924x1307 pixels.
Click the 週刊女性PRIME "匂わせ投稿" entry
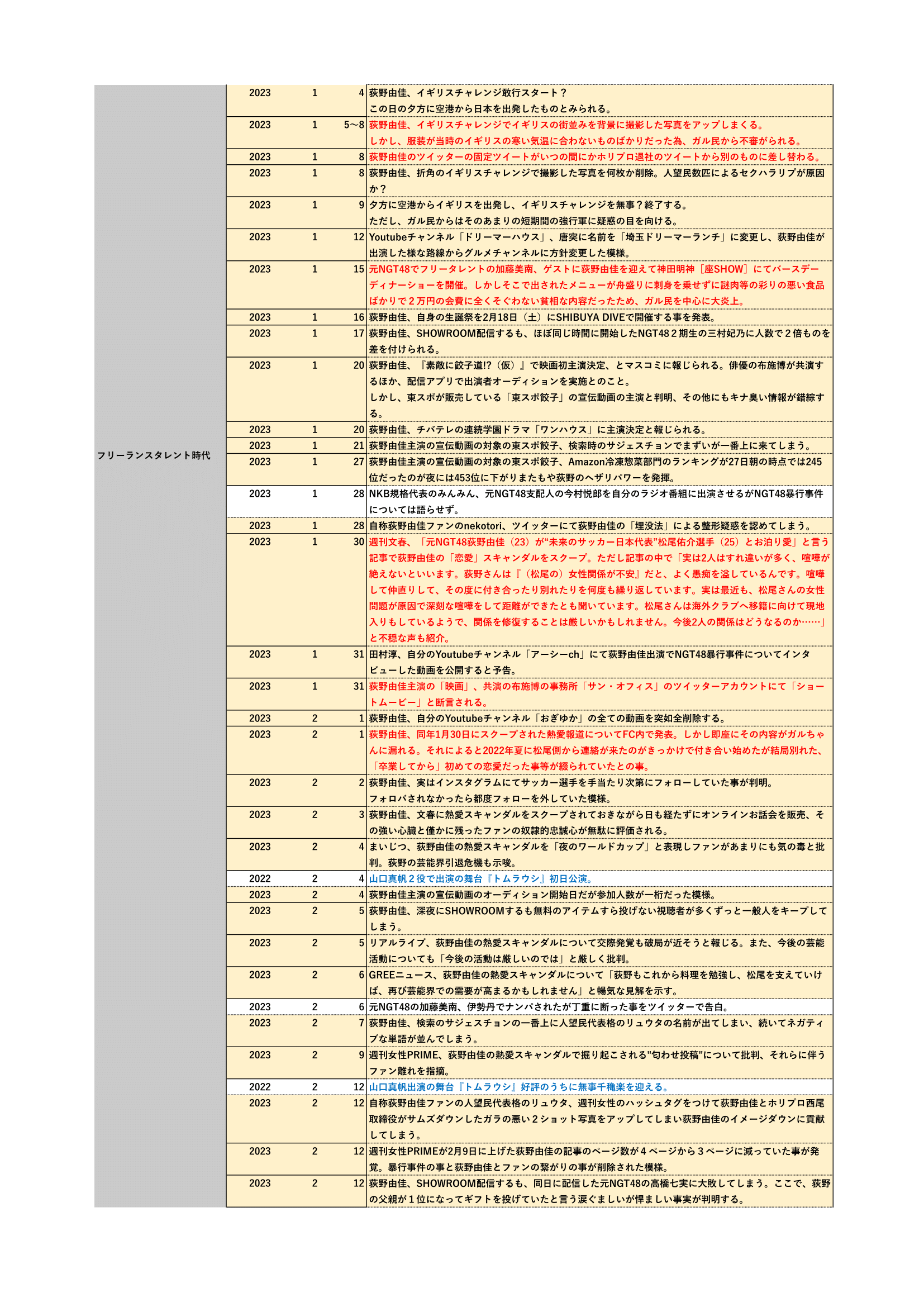click(599, 1063)
